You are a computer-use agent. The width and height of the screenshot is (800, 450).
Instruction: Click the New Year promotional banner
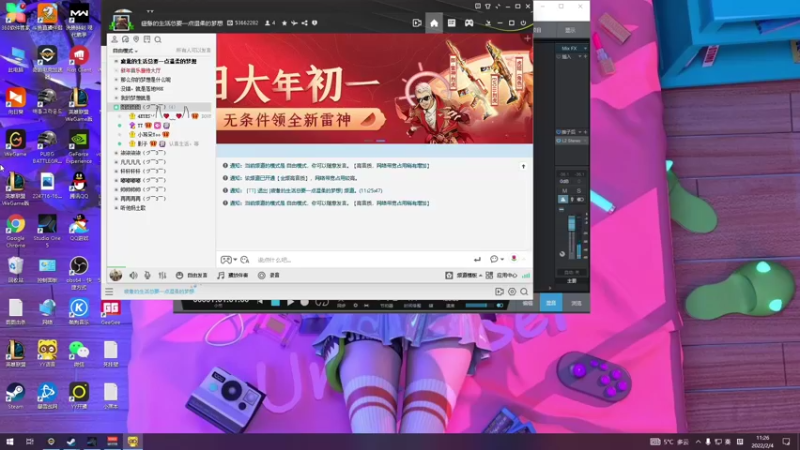[374, 89]
